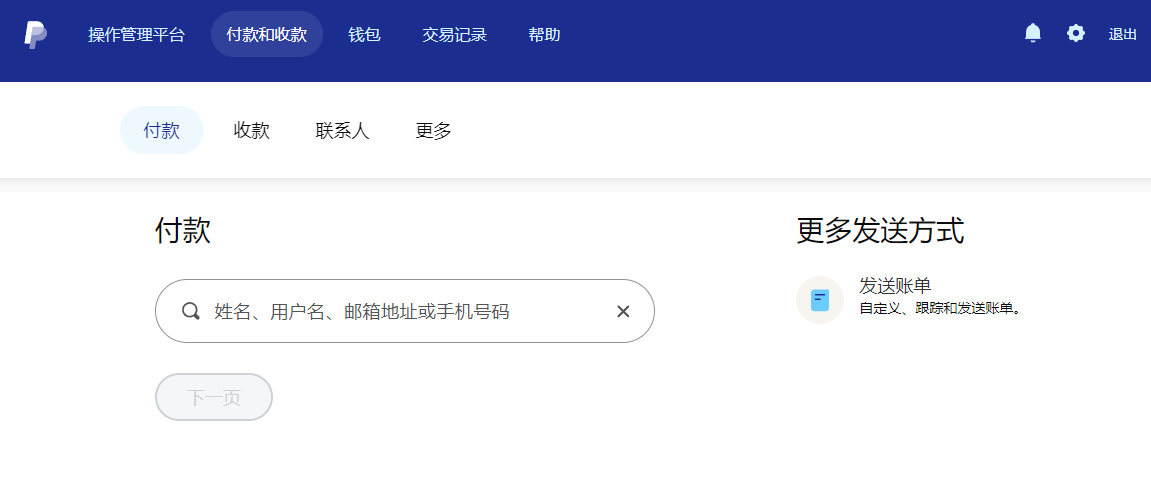Switch to the 收款 sub-tab
This screenshot has height=501, width=1151.
252,131
